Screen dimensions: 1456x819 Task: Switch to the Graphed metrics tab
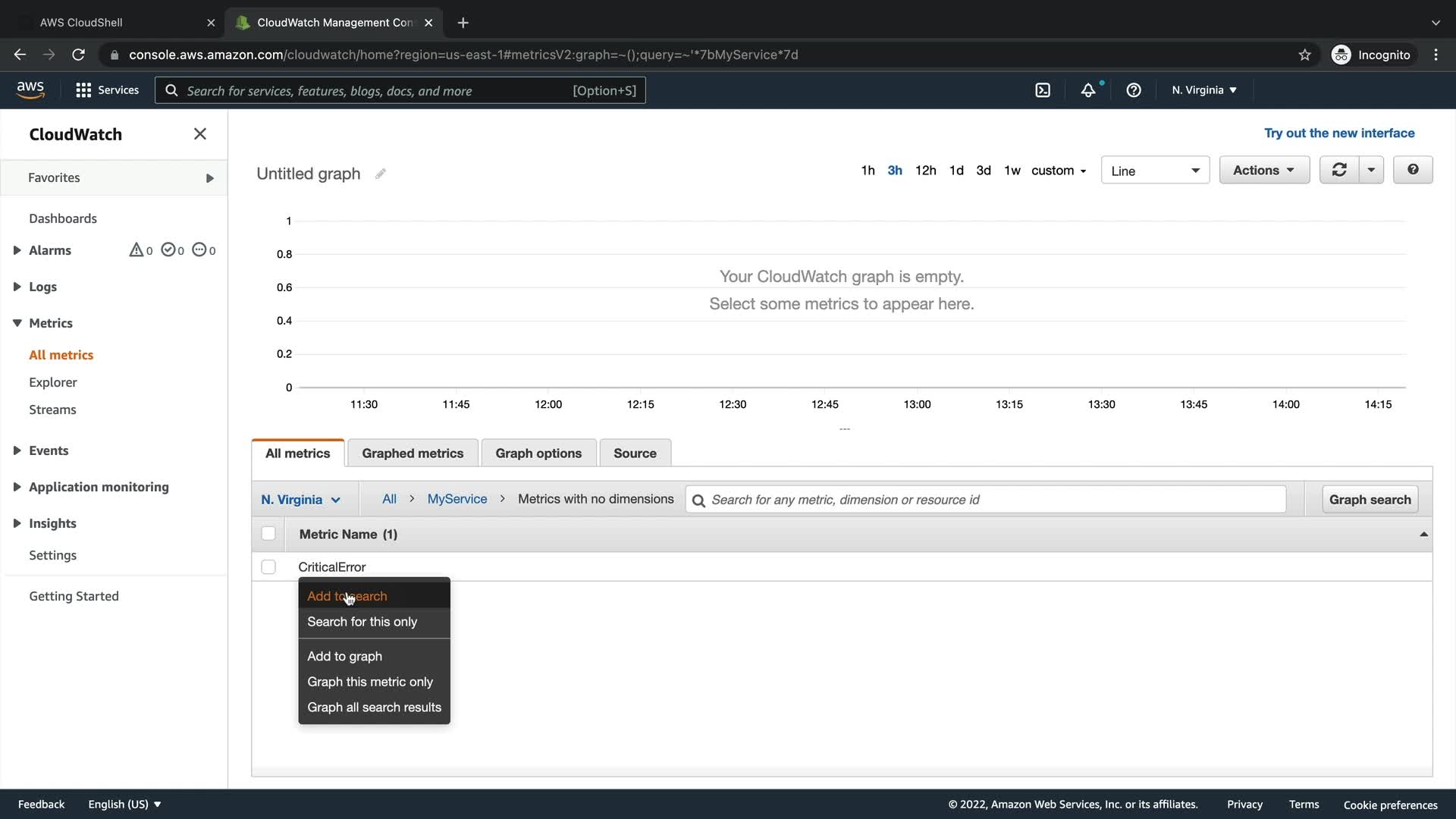(413, 453)
